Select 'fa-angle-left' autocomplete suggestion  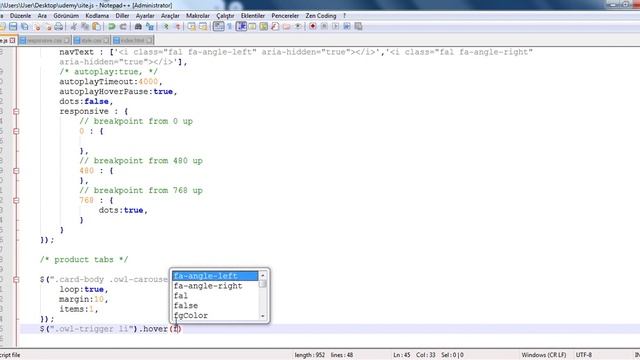tap(215, 276)
